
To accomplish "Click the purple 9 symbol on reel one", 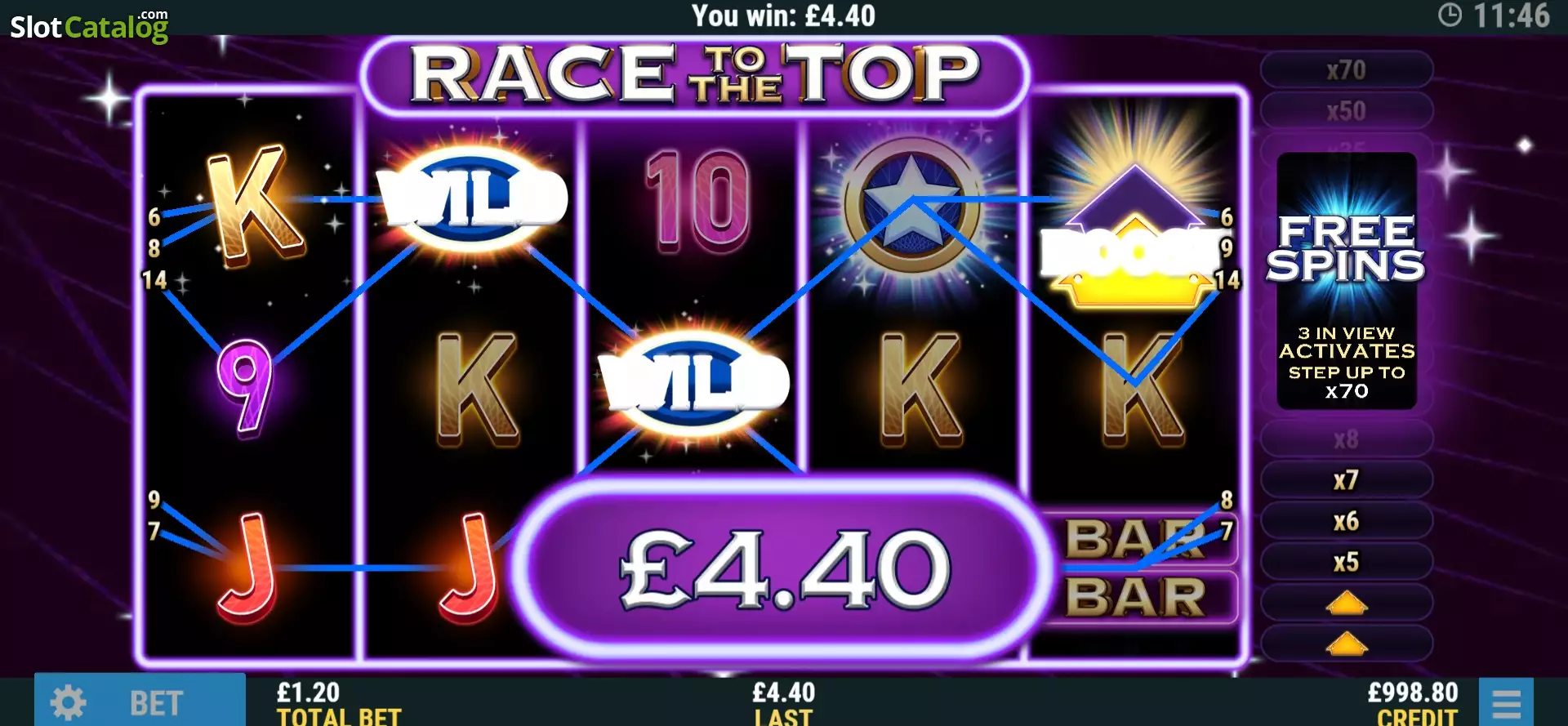I will (x=244, y=384).
